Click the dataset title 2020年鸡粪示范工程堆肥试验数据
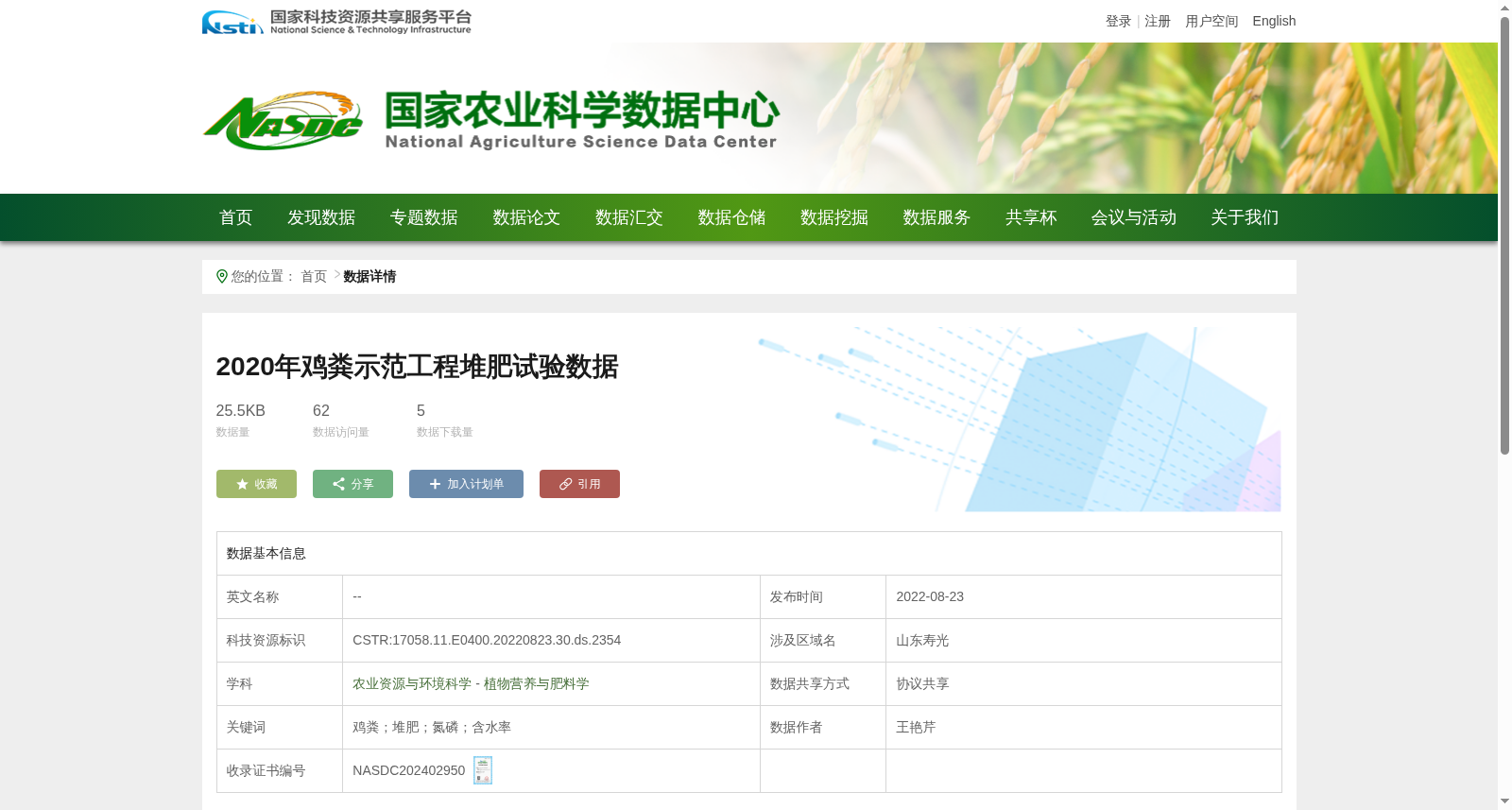 (417, 367)
